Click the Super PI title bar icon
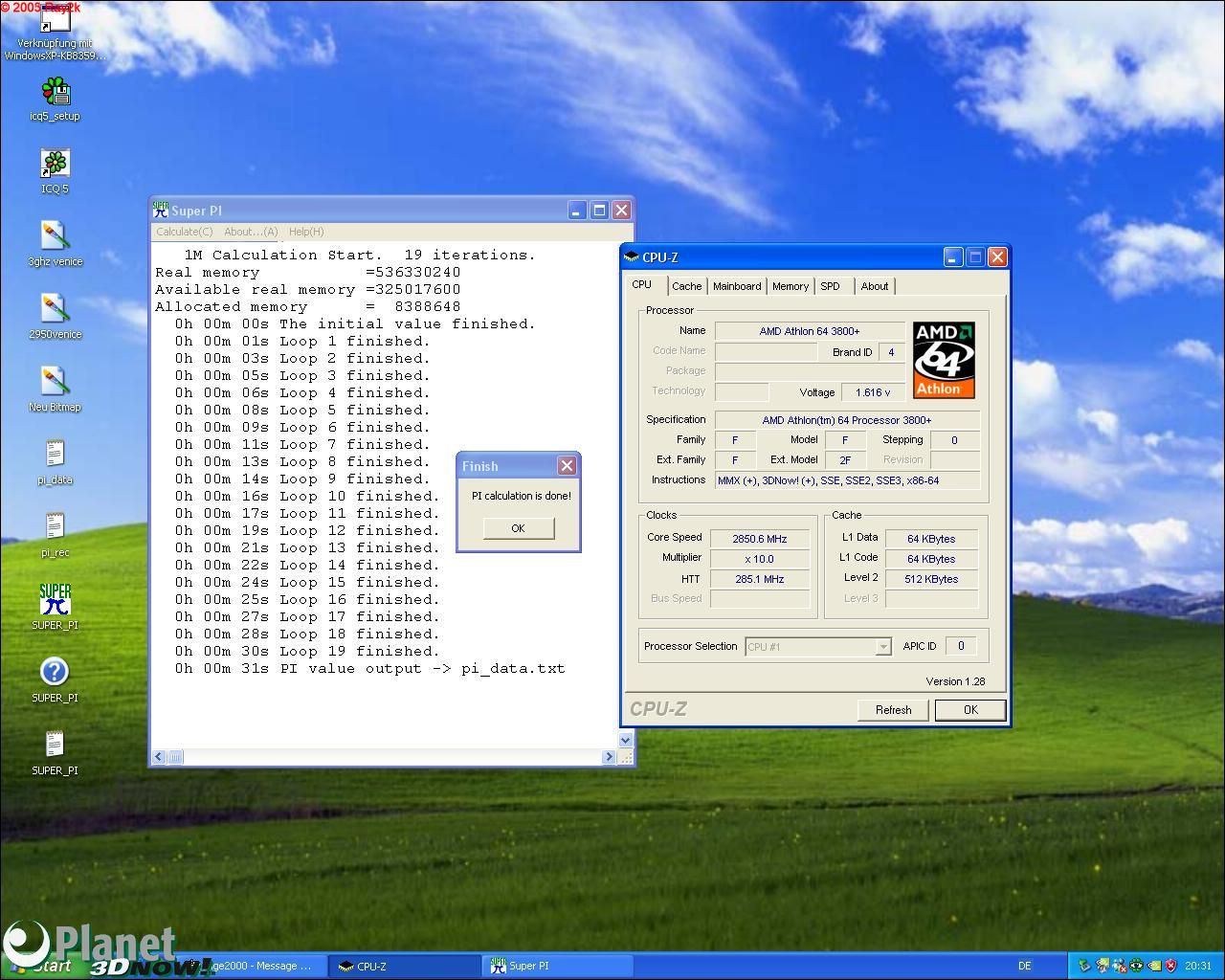The image size is (1225, 980). (161, 210)
